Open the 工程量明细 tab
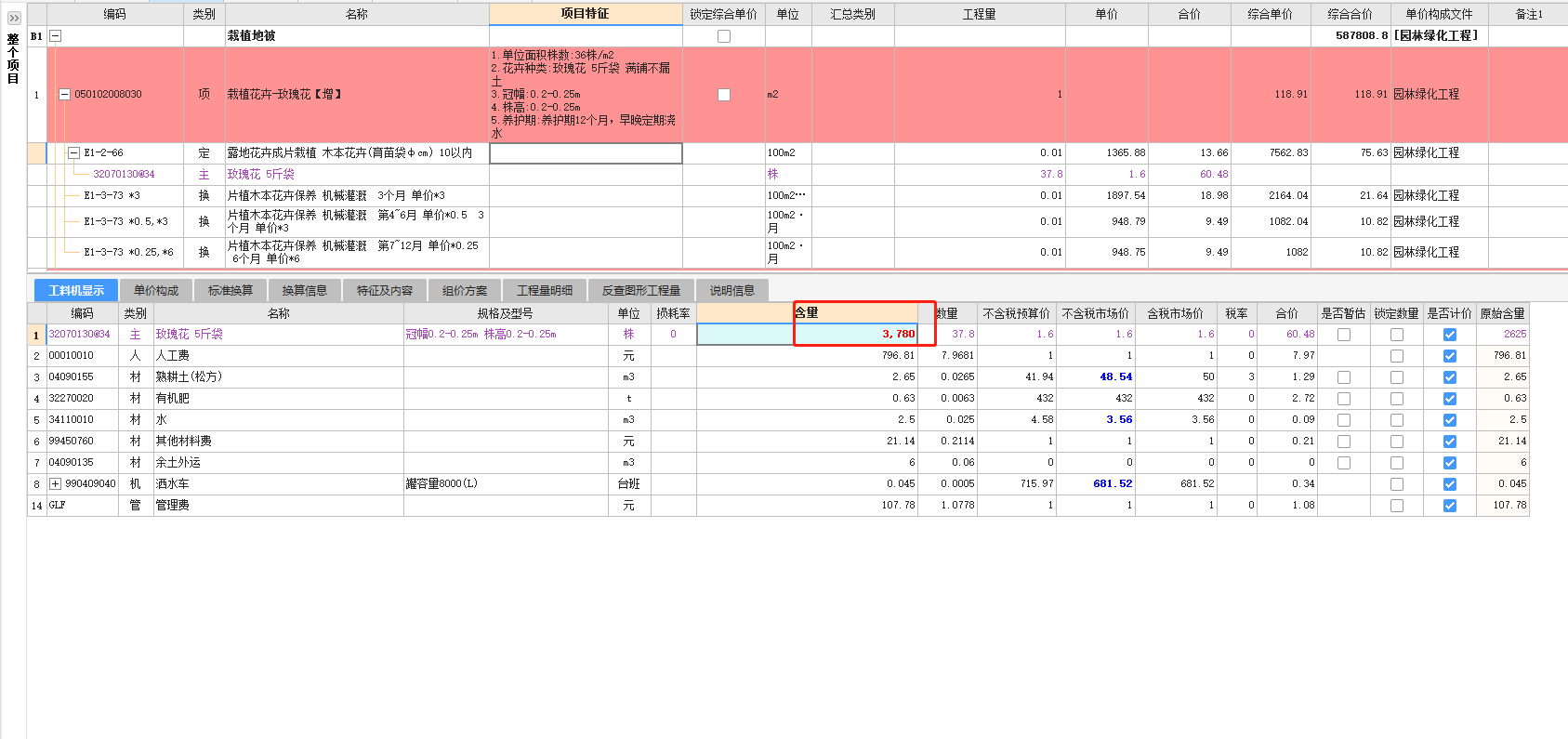The width and height of the screenshot is (1568, 739). pos(545,291)
